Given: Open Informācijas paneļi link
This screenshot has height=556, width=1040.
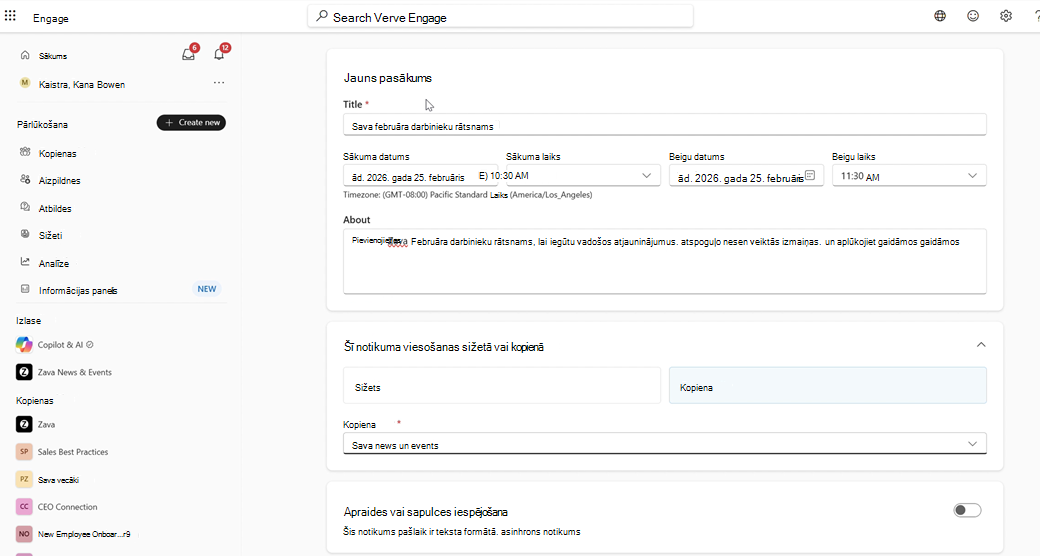Looking at the screenshot, I should pyautogui.click(x=78, y=291).
